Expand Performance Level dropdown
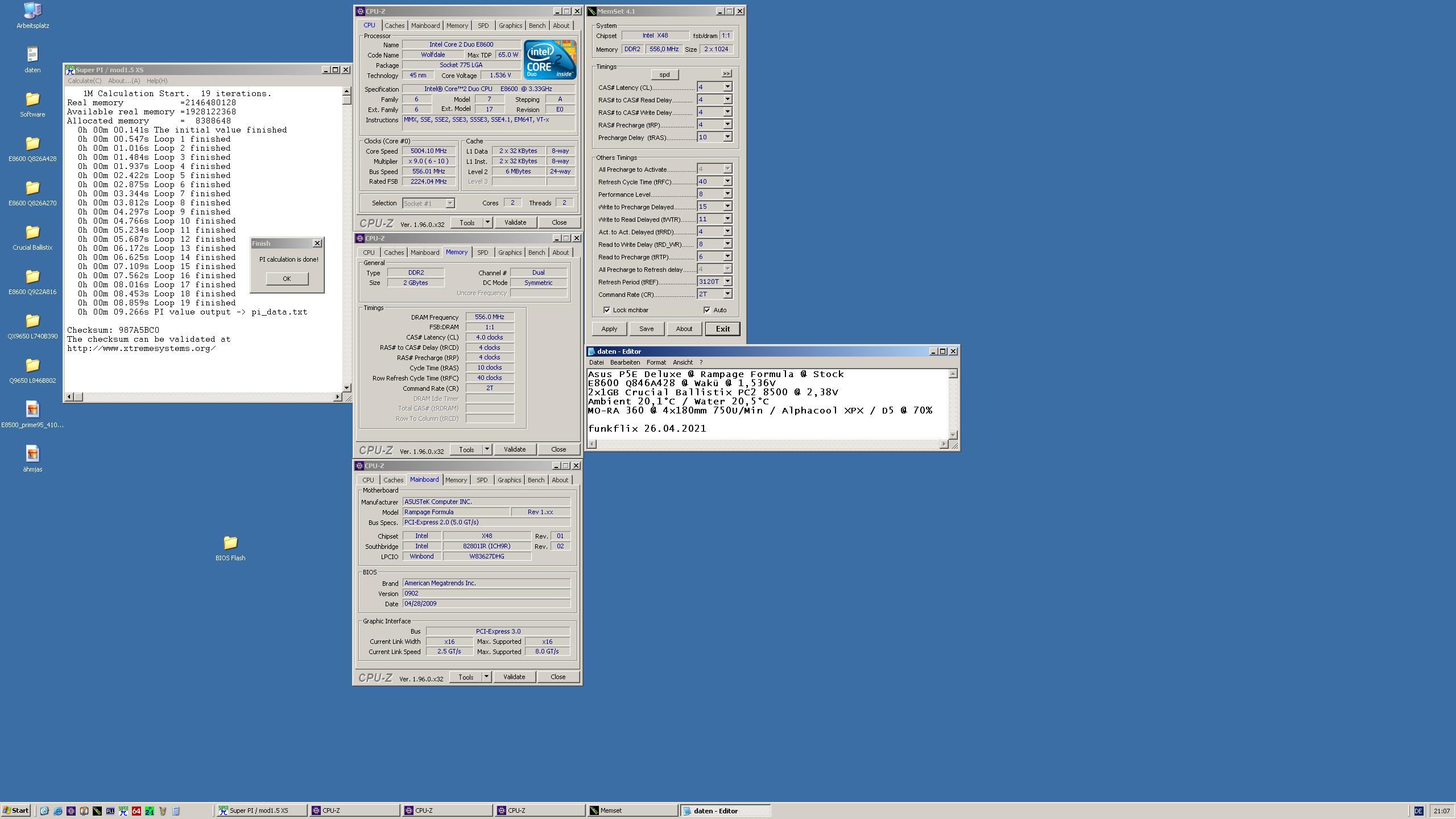The height and width of the screenshot is (819, 1456). click(x=727, y=194)
